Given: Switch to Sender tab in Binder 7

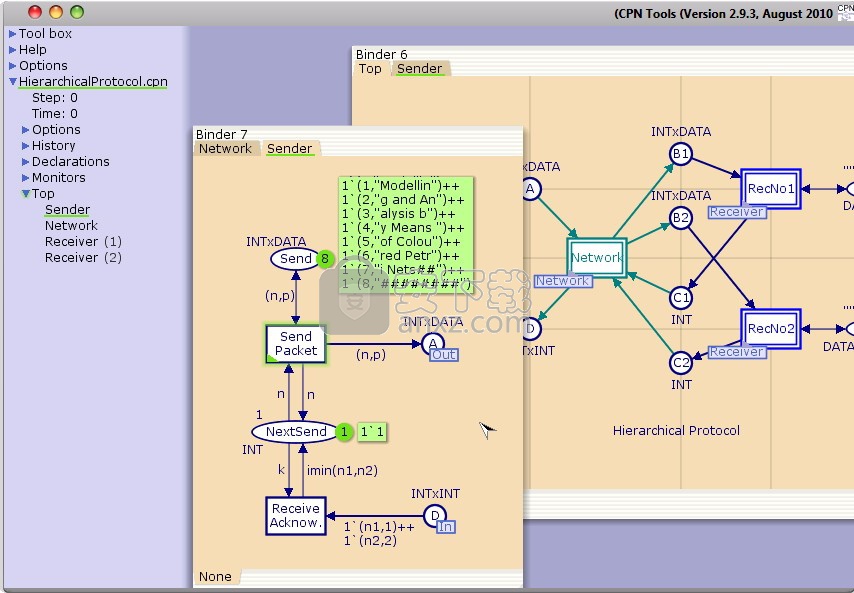Looking at the screenshot, I should pos(289,149).
